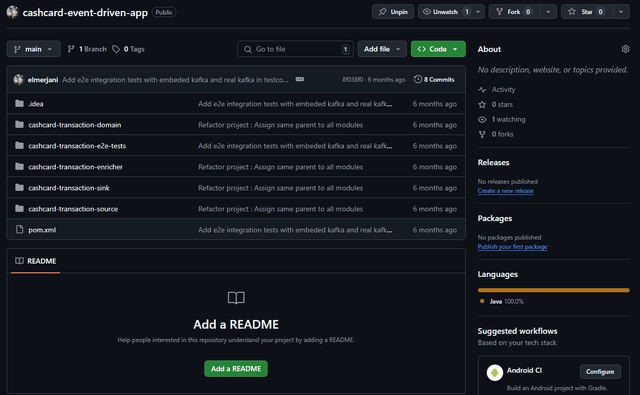Open the pom.xml file

42,230
